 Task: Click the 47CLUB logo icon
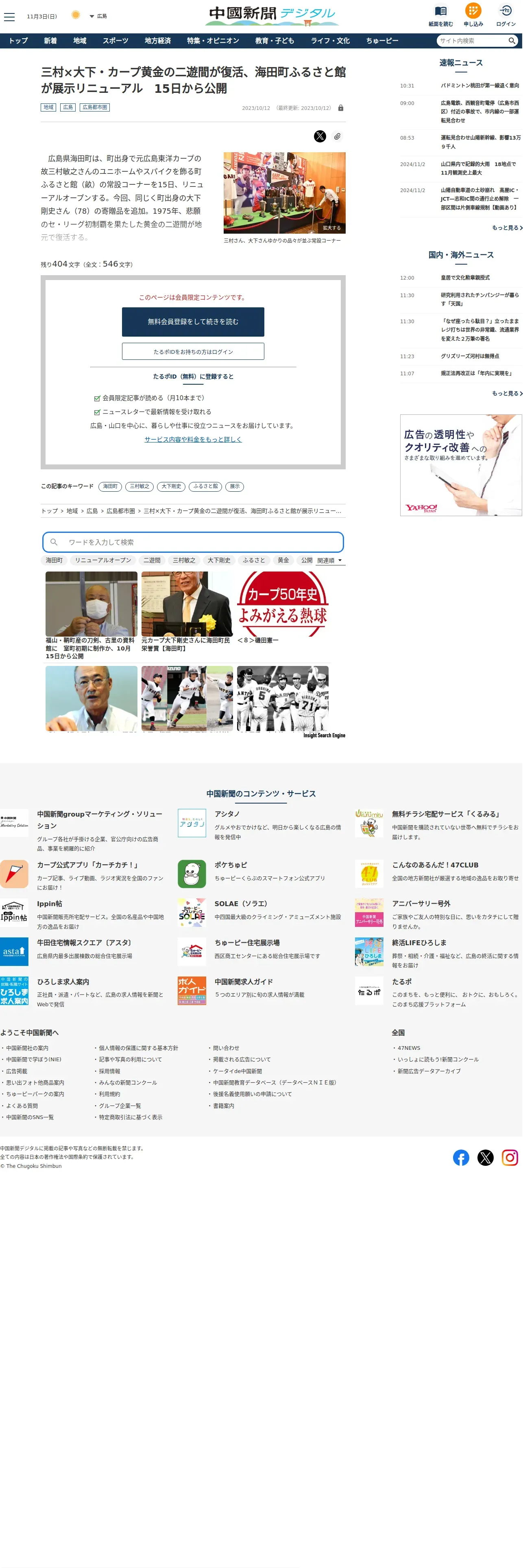pos(369,874)
